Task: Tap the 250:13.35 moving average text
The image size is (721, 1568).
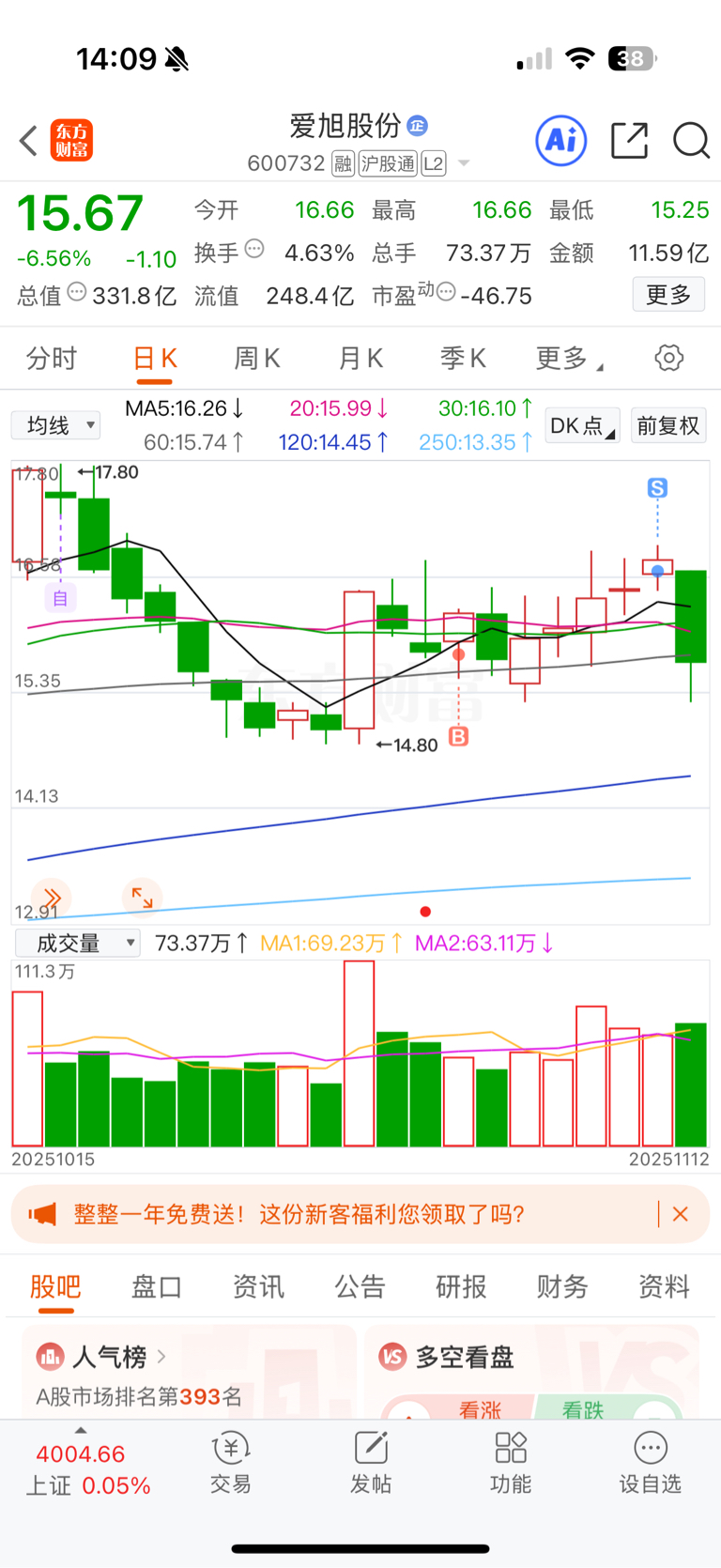Action: coord(476,442)
